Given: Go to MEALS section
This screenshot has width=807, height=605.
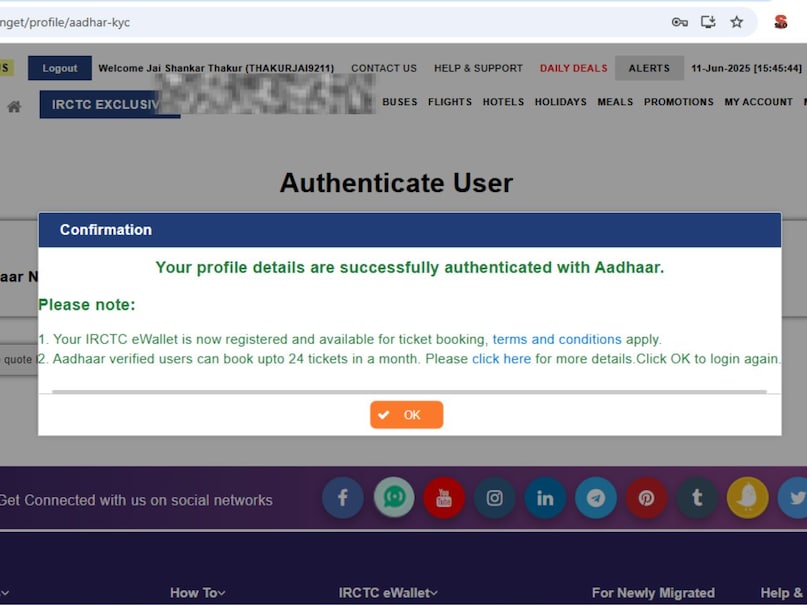Looking at the screenshot, I should tap(615, 102).
